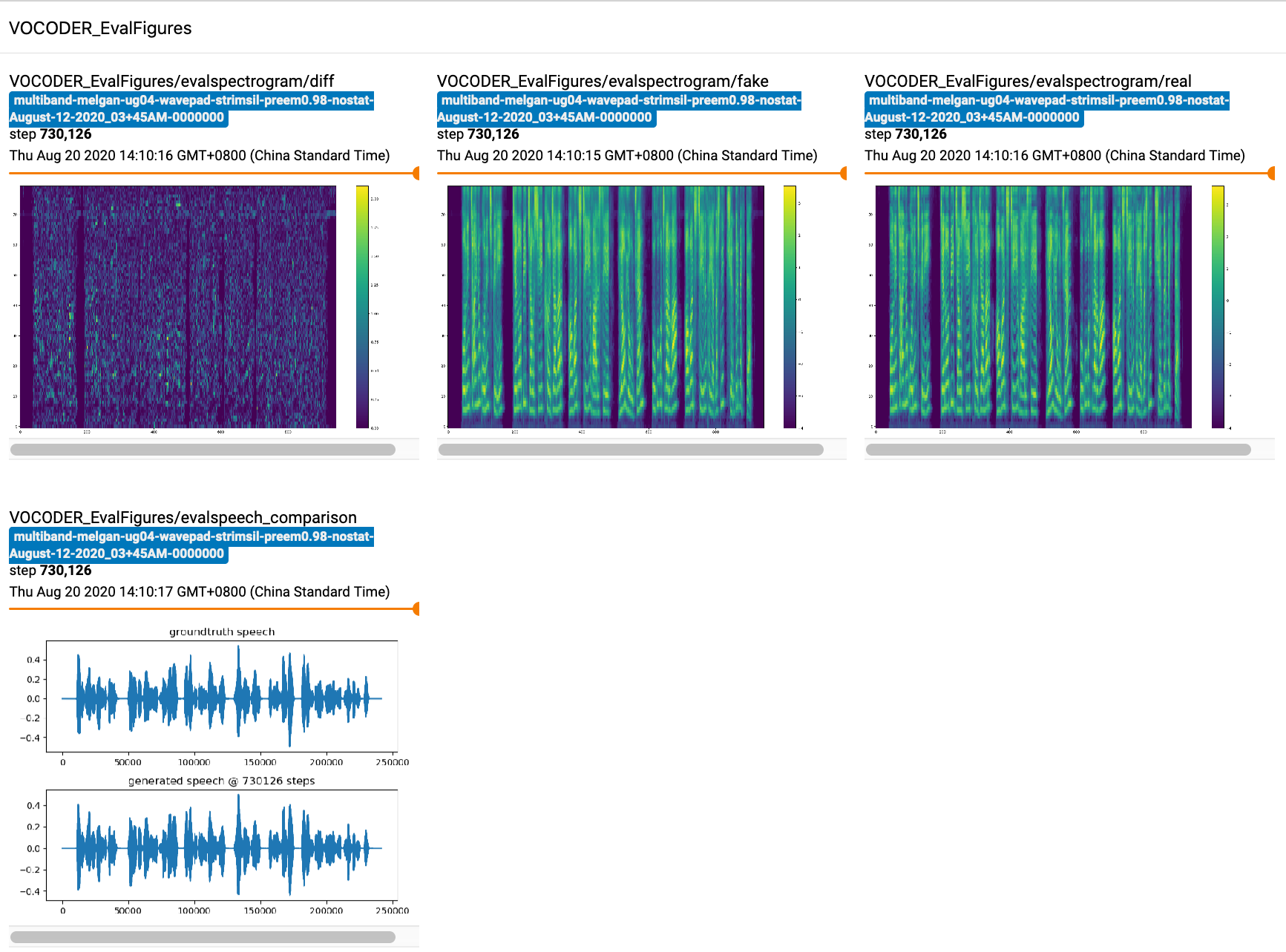Click the evalspectrogram/real card title
This screenshot has width=1286, height=952.
[1028, 82]
